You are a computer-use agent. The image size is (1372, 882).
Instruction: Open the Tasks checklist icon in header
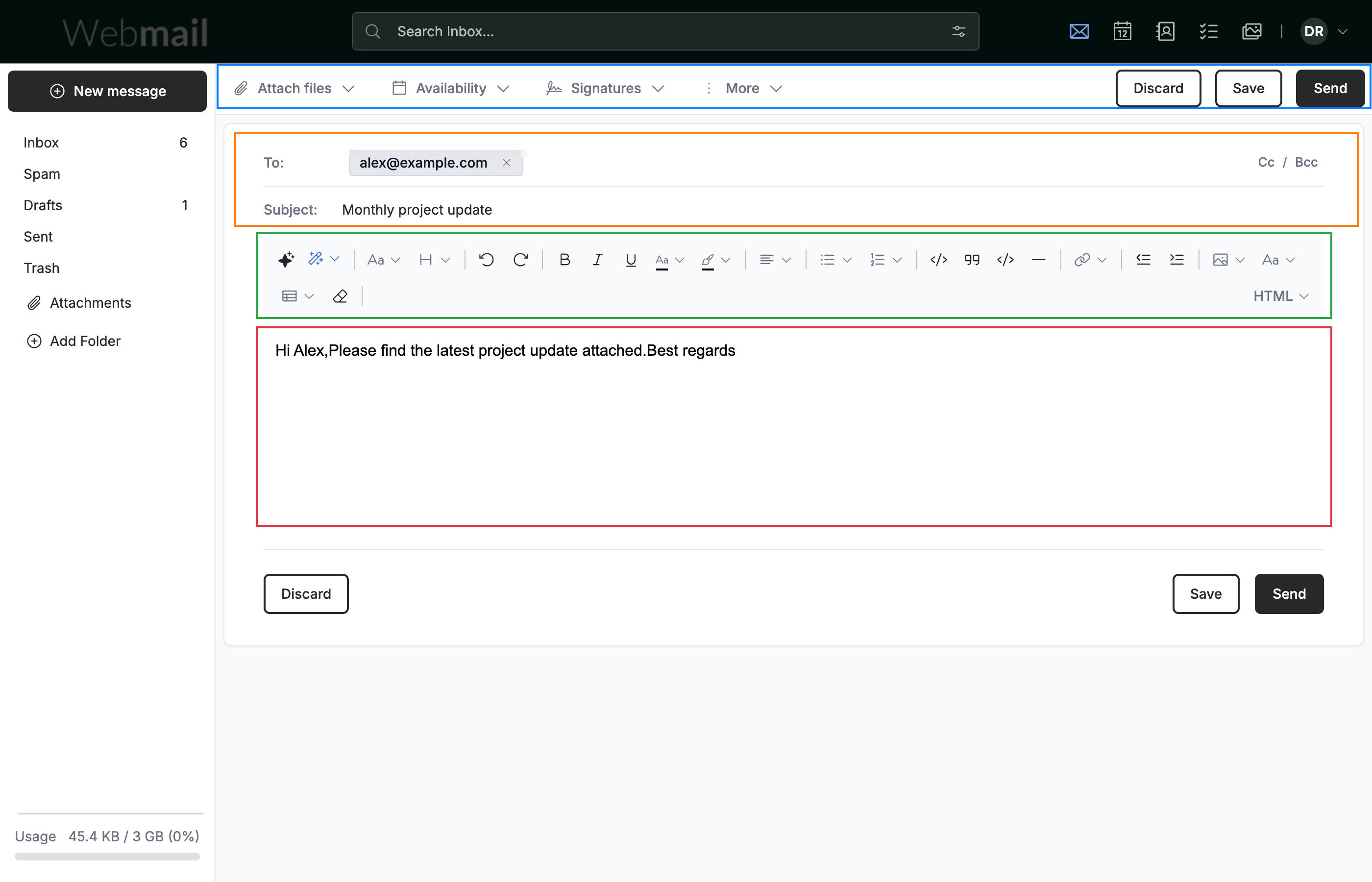1208,31
